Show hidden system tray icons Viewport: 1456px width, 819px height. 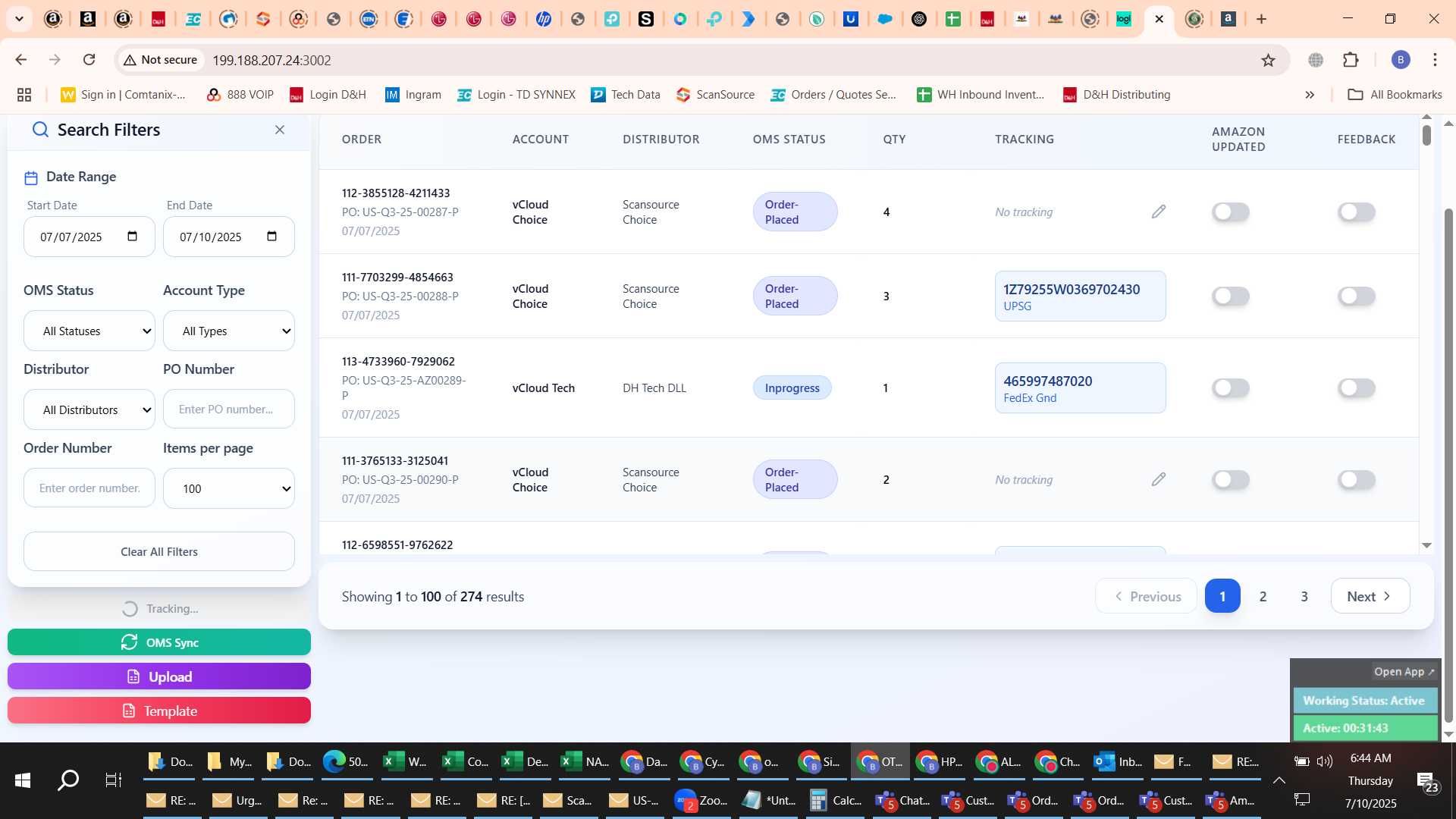click(1279, 780)
